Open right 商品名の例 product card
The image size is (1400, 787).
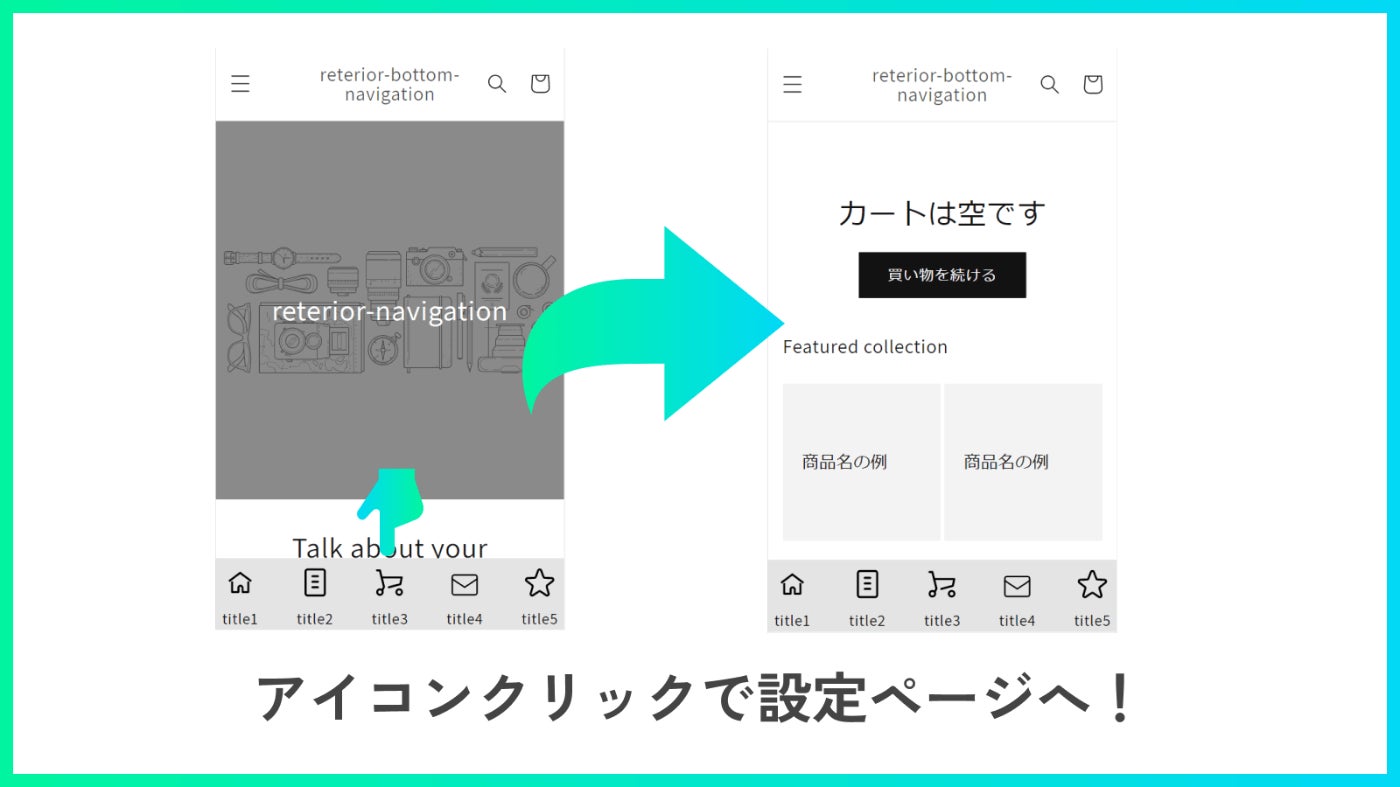(x=1023, y=462)
